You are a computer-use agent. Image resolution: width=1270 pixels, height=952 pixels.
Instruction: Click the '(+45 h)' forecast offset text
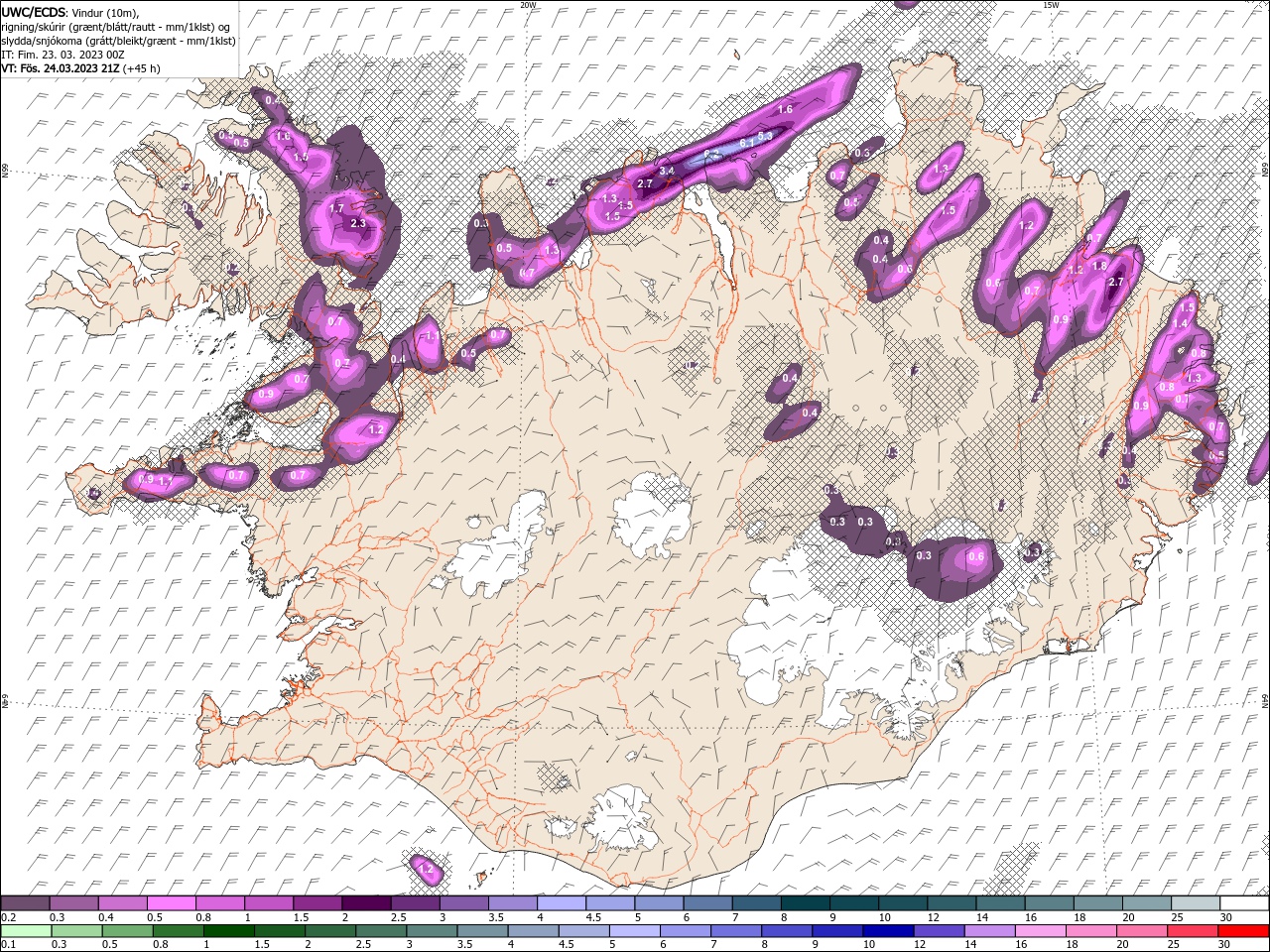tap(142, 68)
